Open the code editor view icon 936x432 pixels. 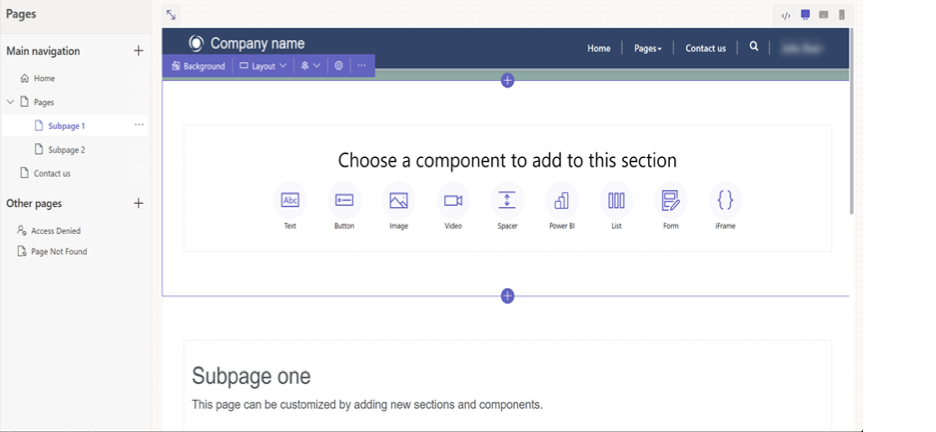[x=786, y=15]
